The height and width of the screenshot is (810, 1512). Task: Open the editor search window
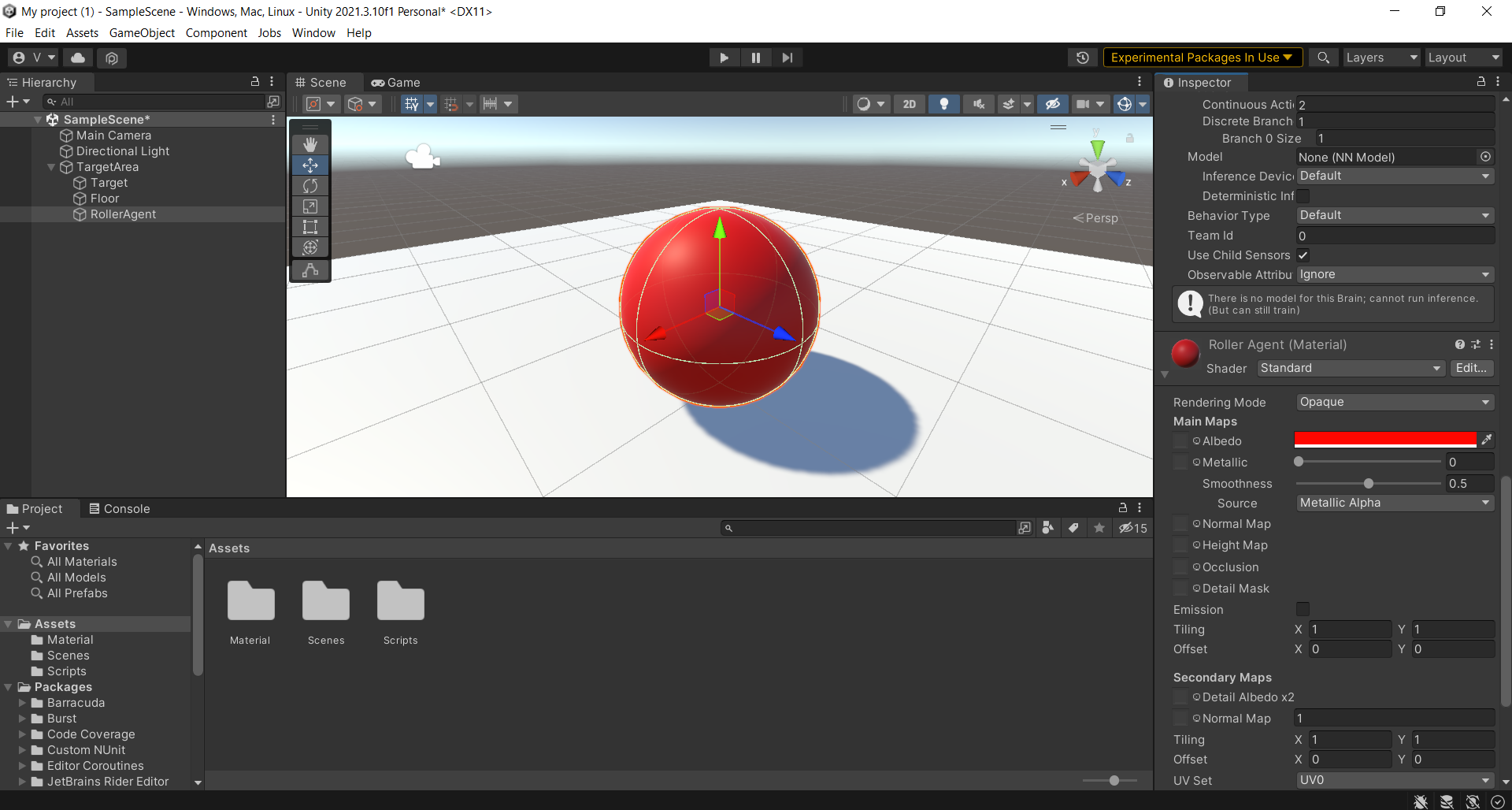1323,57
